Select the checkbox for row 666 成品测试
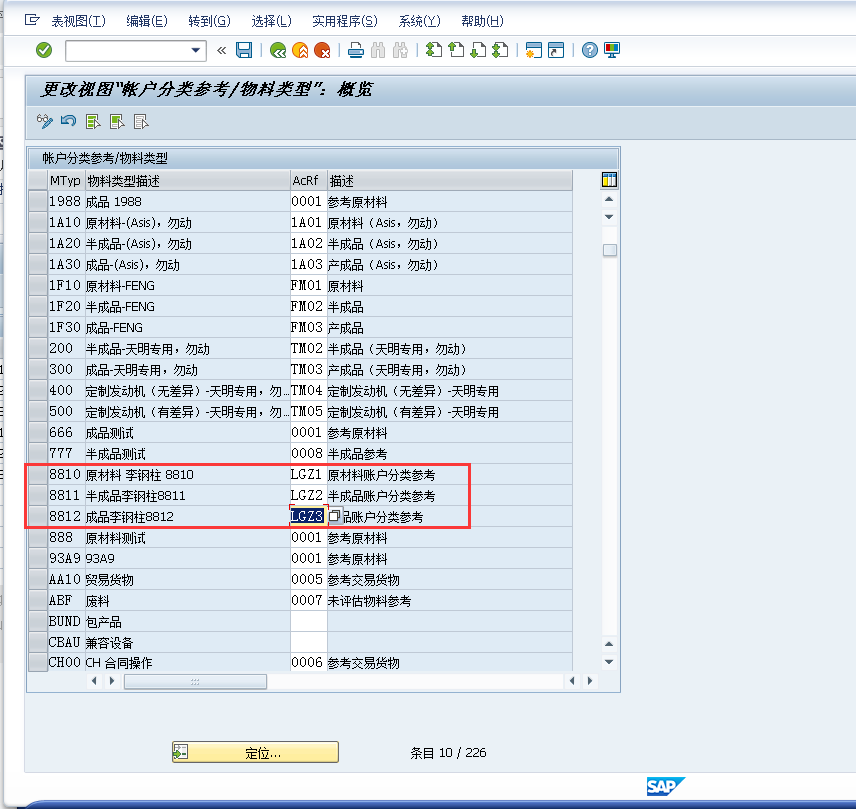The image size is (856, 809). click(40, 433)
